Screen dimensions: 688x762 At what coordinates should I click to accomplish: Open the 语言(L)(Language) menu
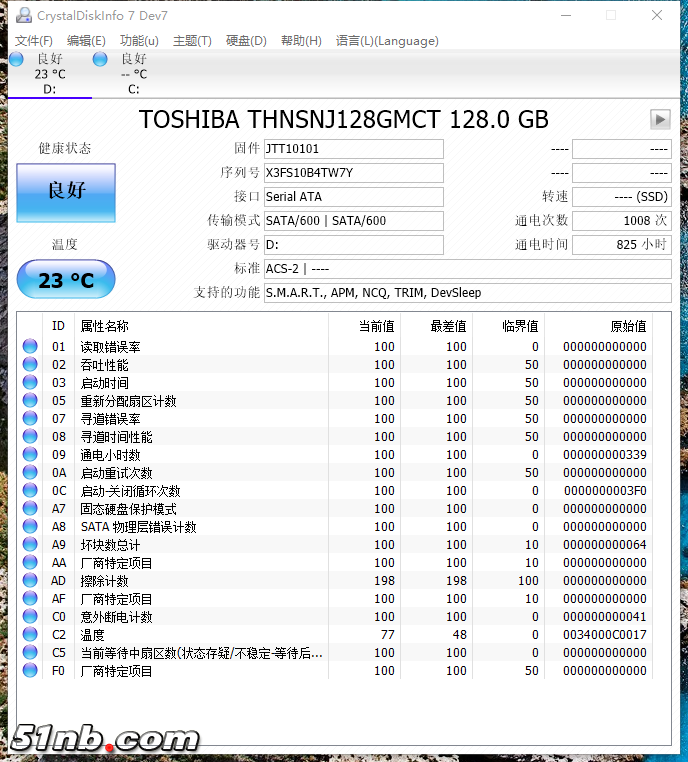point(387,41)
